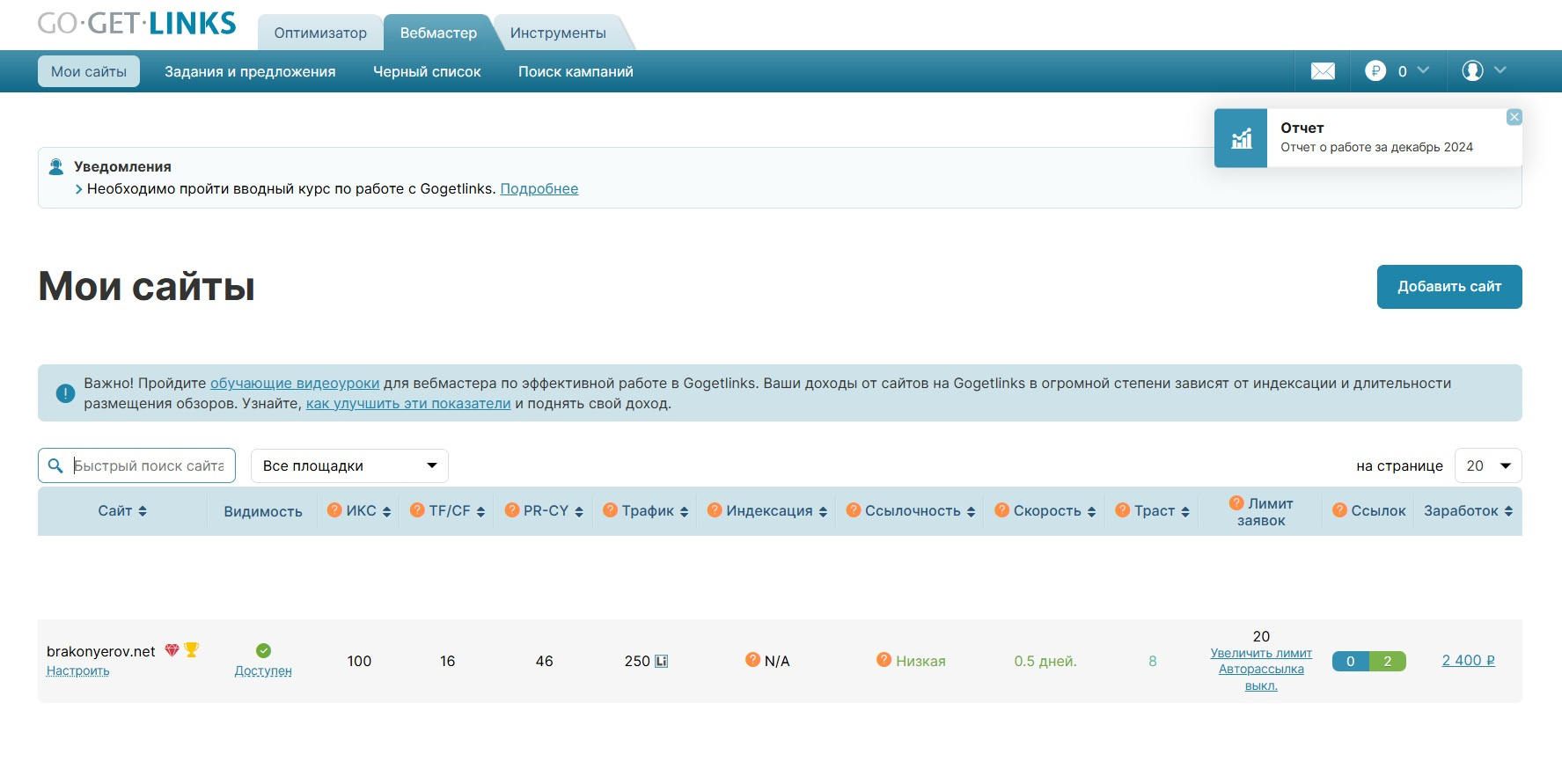This screenshot has height=784, width=1562.
Task: Show help for TF/CF column
Action: 417,510
